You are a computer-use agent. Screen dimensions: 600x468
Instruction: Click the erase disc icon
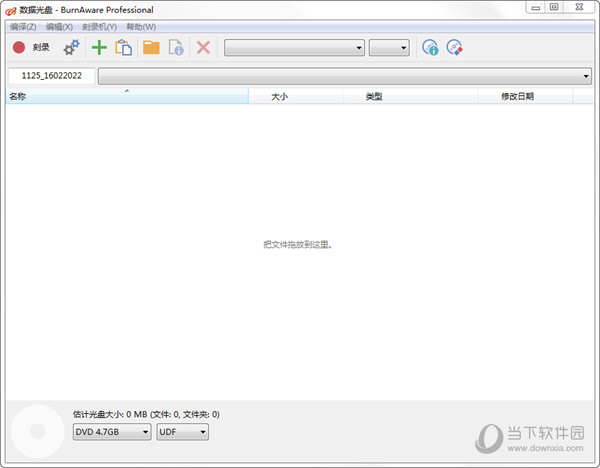point(455,47)
